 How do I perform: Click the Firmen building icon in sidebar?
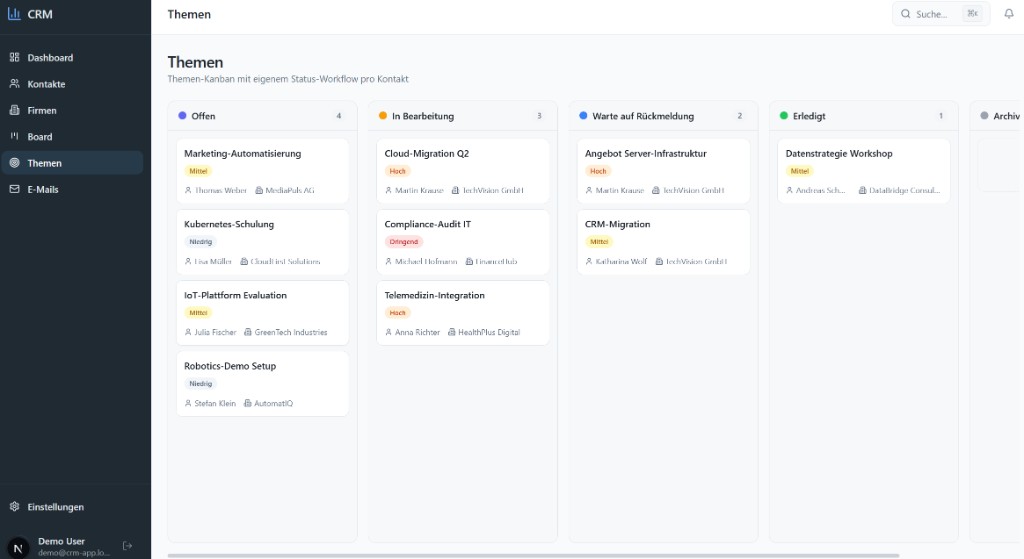(x=15, y=110)
